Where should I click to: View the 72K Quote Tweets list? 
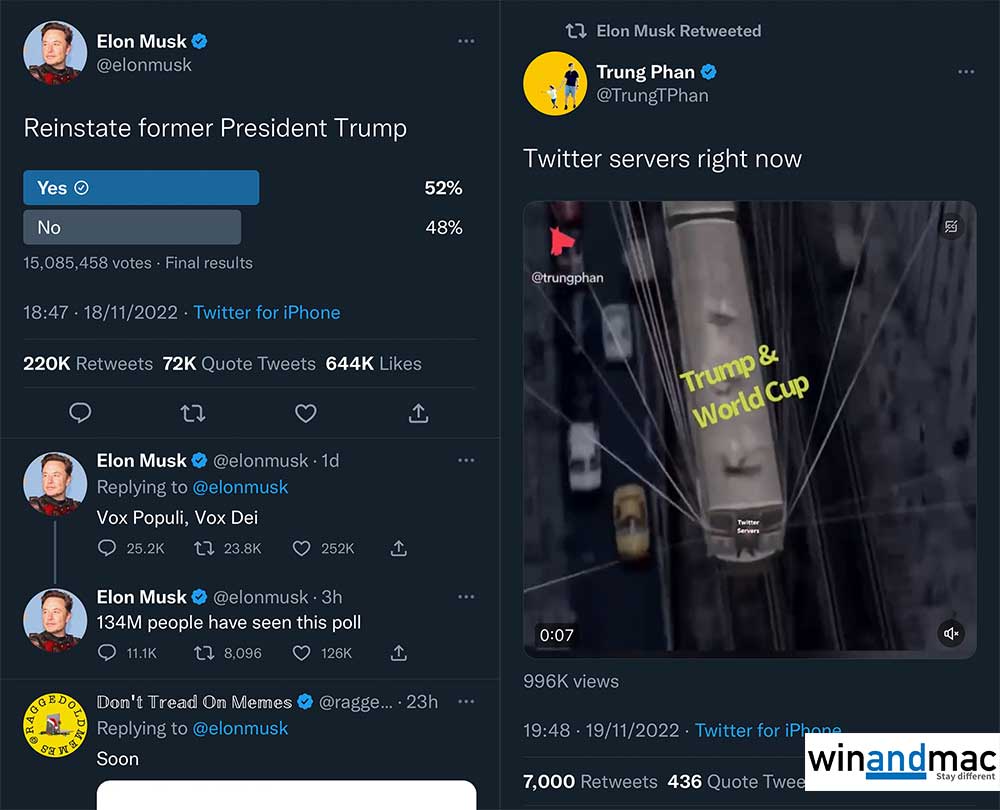[x=238, y=364]
